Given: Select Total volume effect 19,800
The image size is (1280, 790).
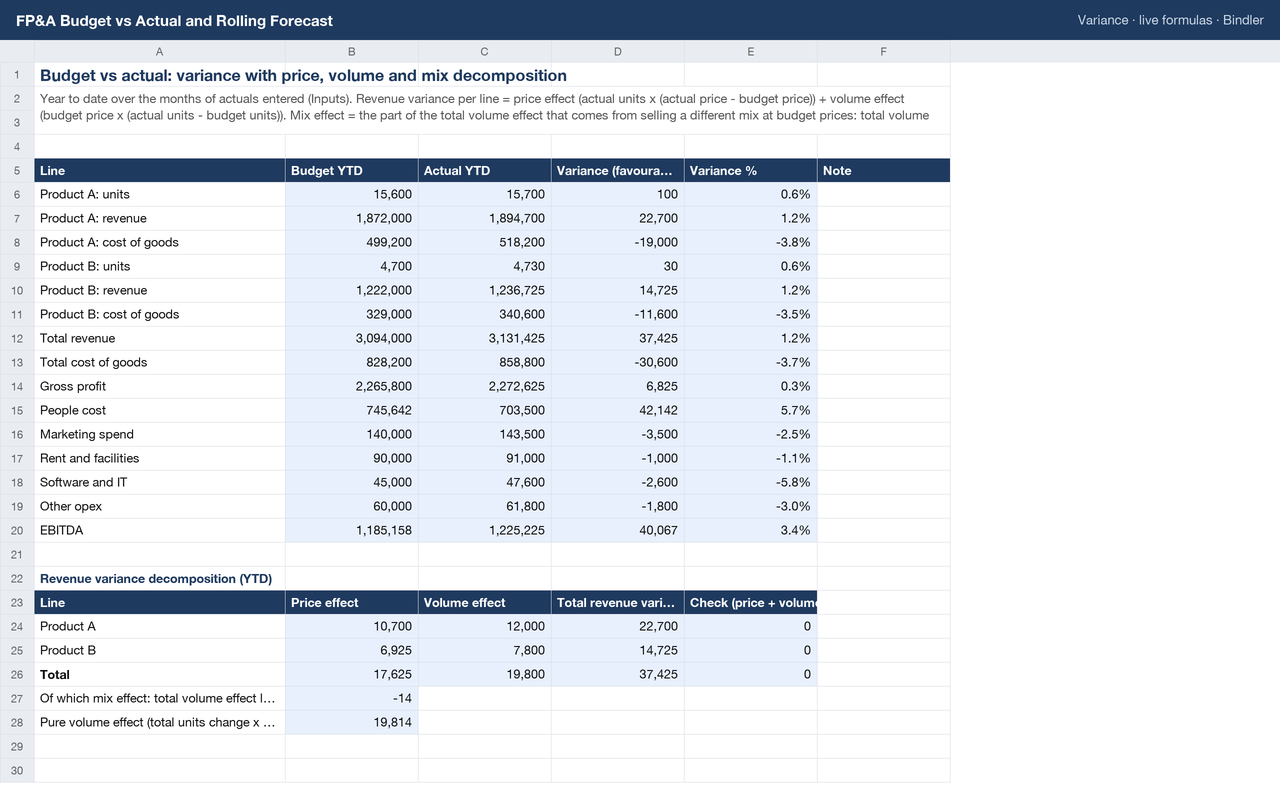Looking at the screenshot, I should [x=485, y=674].
